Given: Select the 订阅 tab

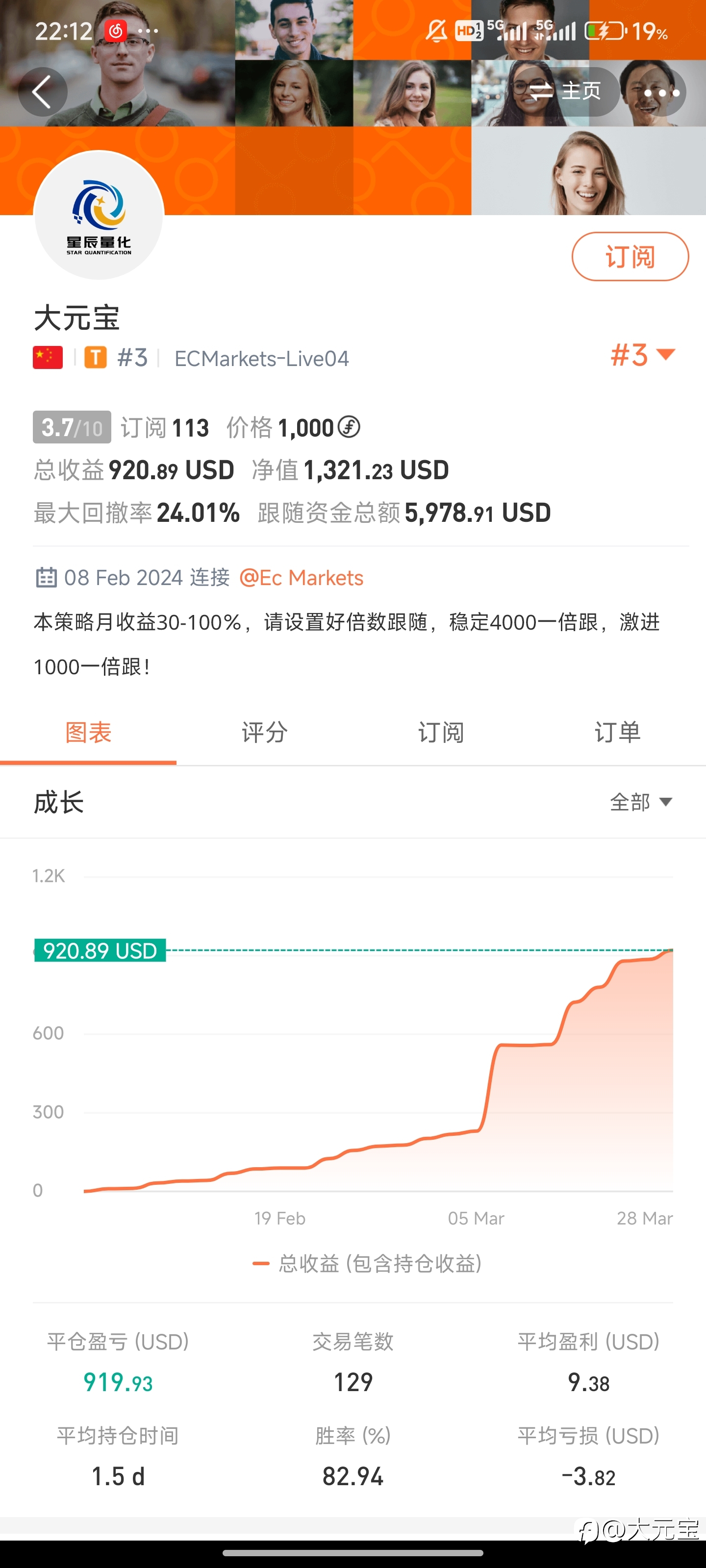Looking at the screenshot, I should click(x=441, y=732).
